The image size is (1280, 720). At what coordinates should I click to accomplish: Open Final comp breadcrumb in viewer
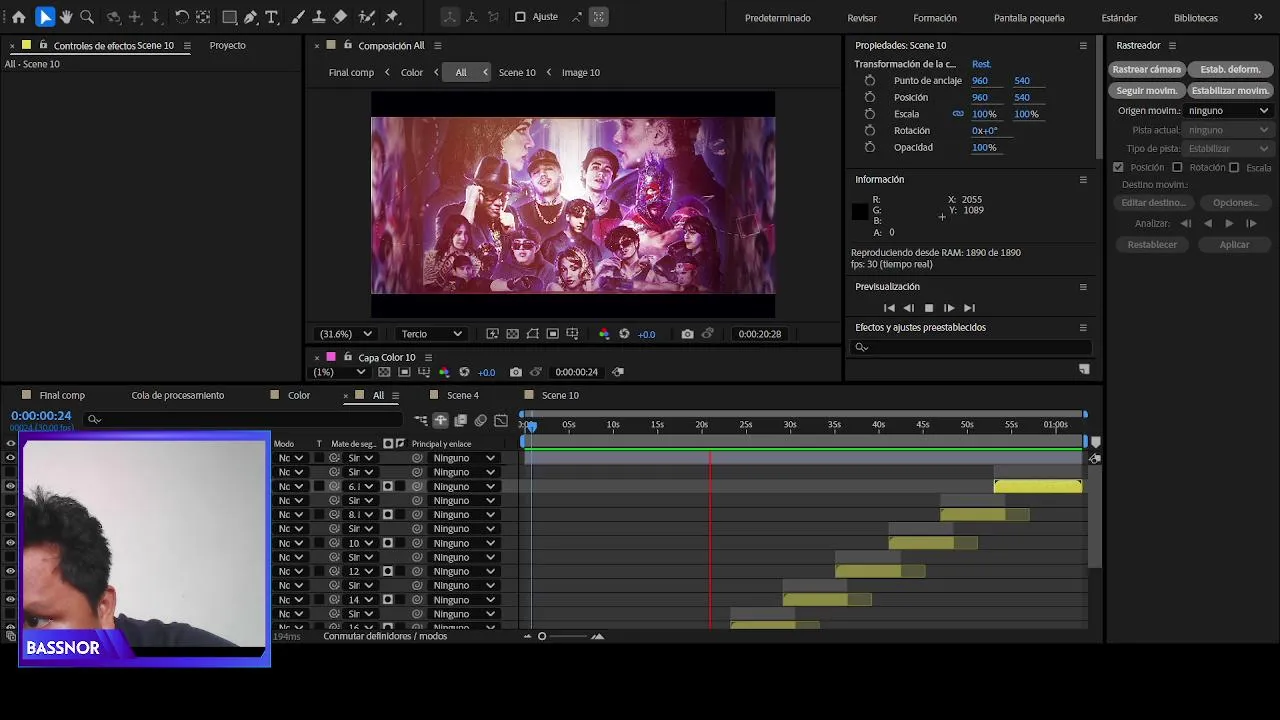pos(351,72)
